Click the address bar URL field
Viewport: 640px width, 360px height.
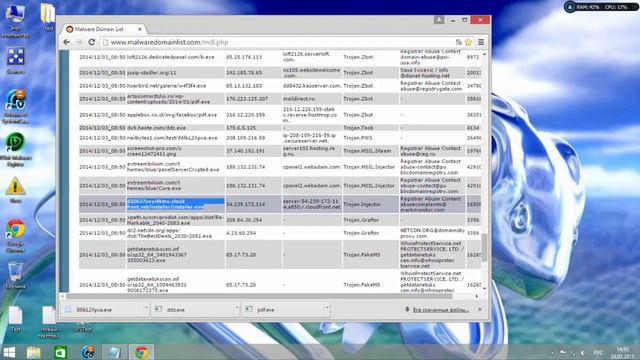[x=278, y=42]
